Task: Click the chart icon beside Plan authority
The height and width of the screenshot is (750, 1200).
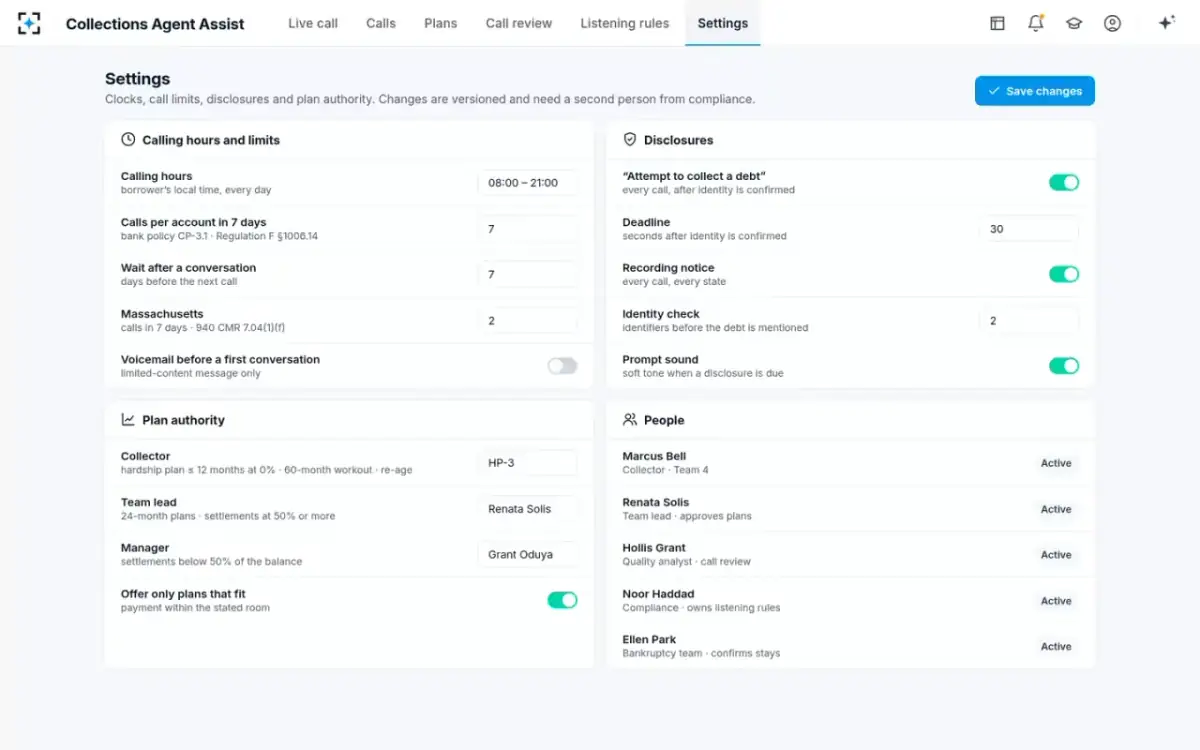Action: [128, 420]
